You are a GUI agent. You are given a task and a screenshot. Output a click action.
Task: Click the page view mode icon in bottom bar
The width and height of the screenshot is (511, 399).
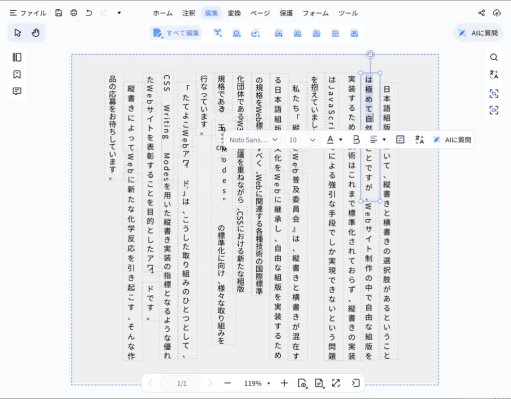pos(302,383)
